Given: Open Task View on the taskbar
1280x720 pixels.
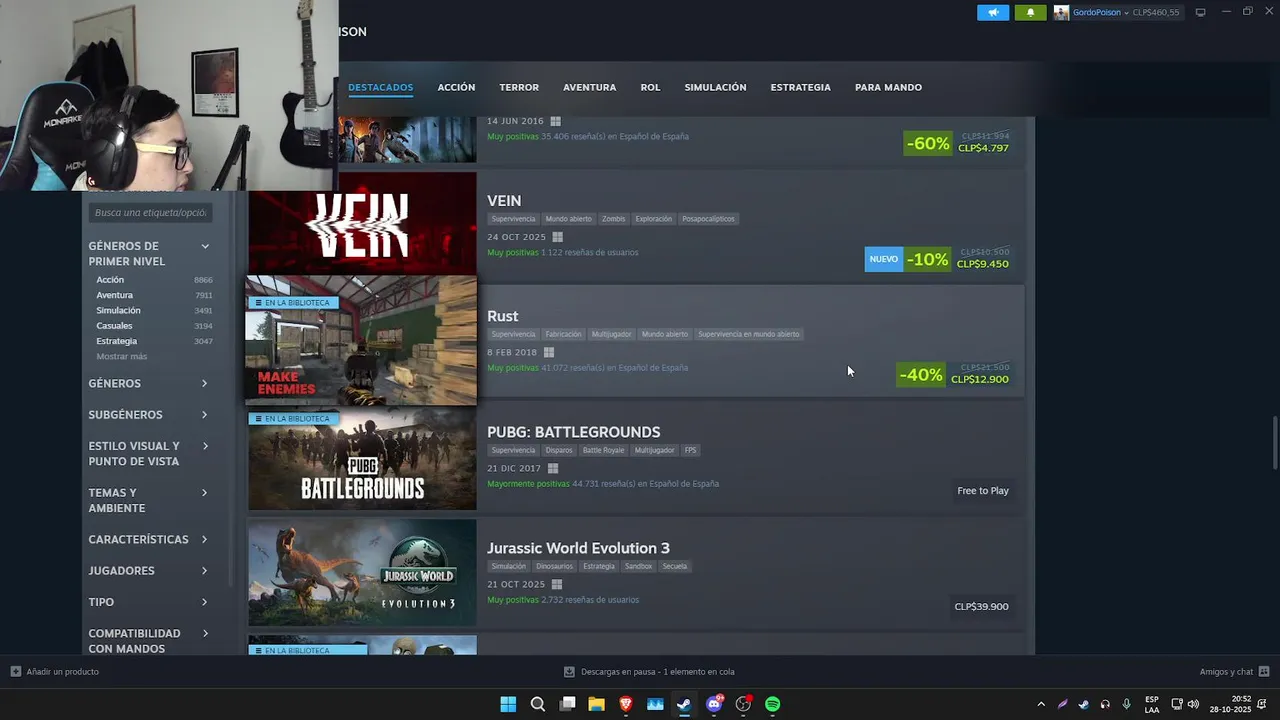Looking at the screenshot, I should pyautogui.click(x=567, y=704).
